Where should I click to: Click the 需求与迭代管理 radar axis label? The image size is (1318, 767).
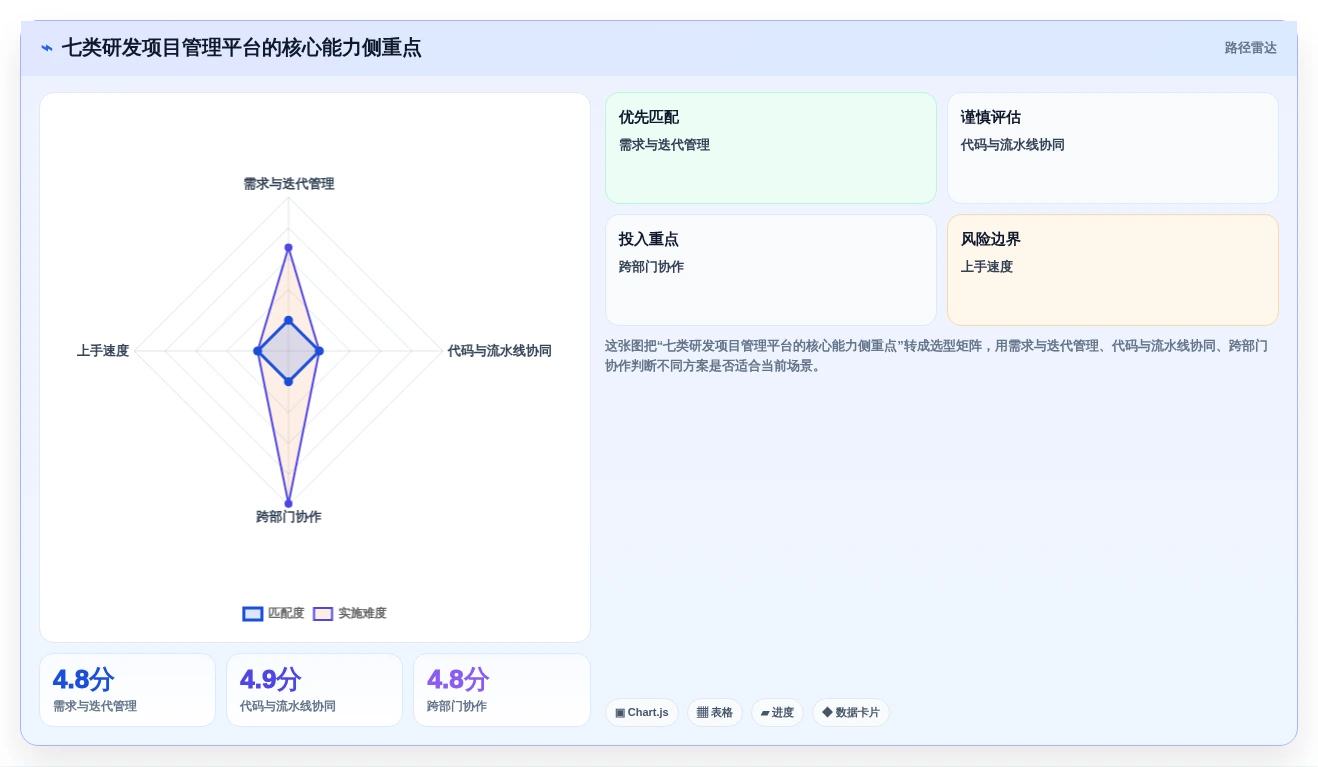289,184
